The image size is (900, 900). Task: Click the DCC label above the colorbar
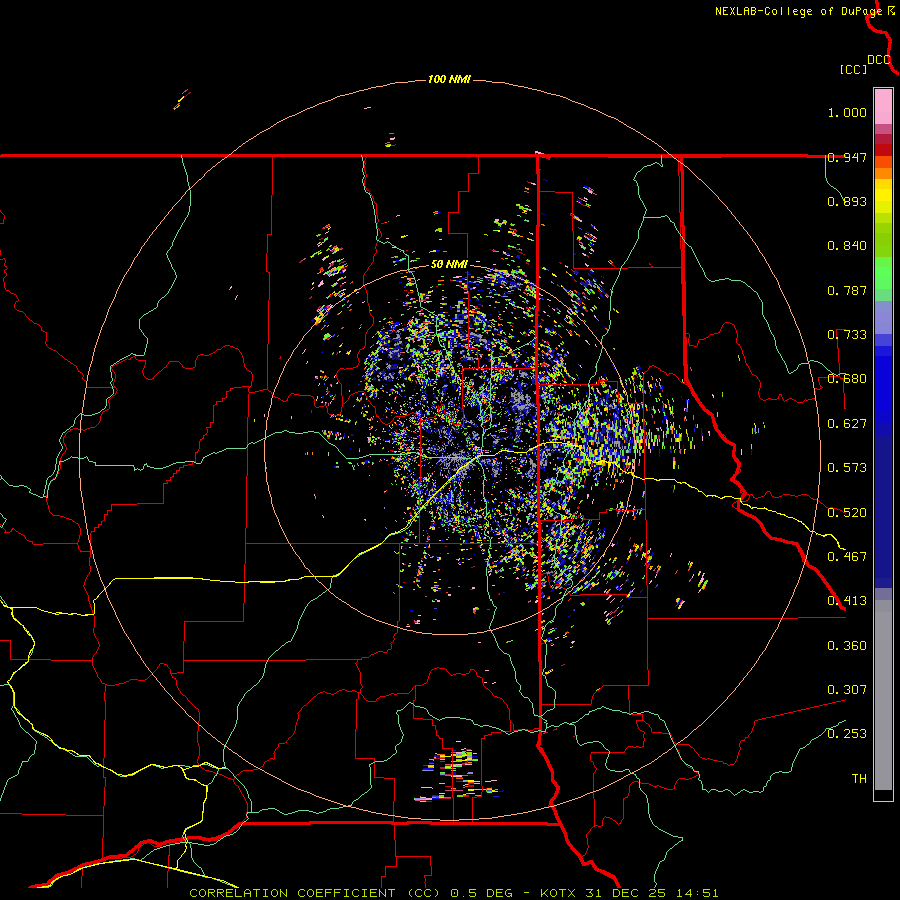click(x=879, y=60)
